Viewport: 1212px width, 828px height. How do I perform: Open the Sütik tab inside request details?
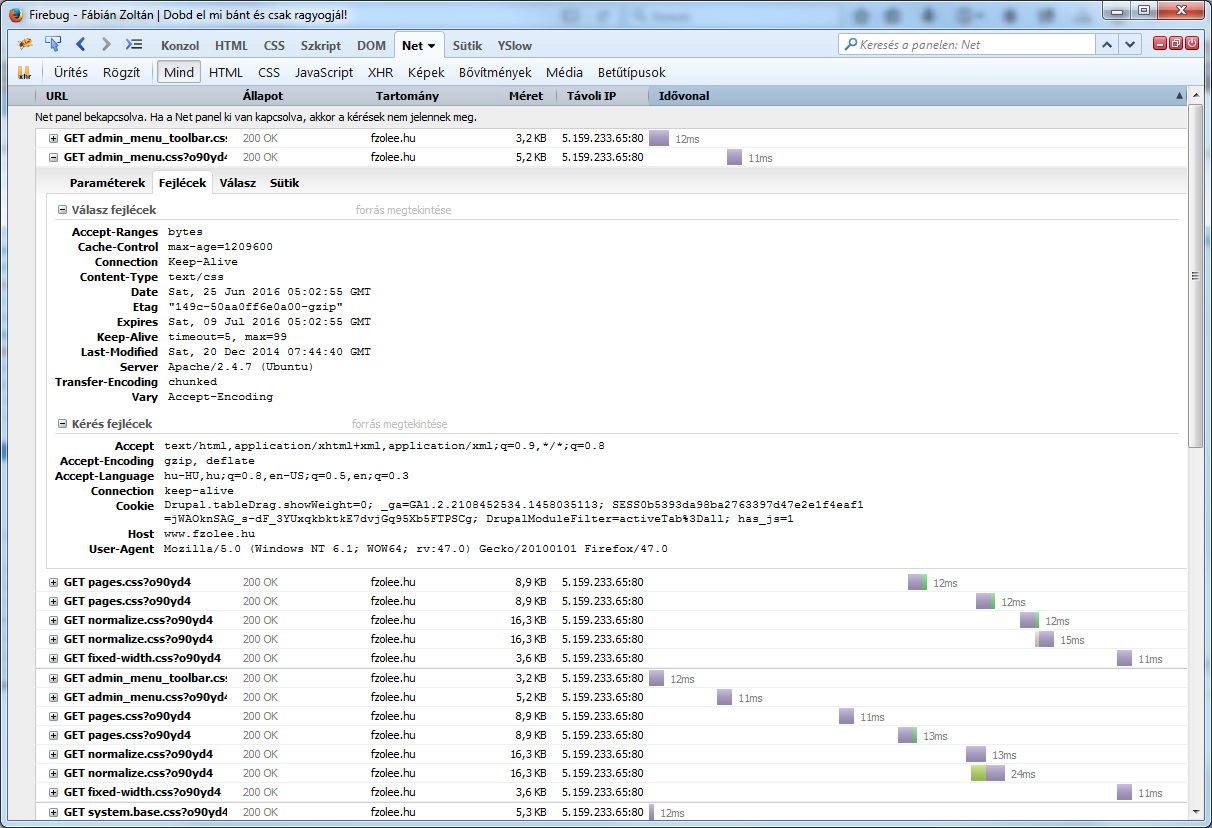coord(284,183)
